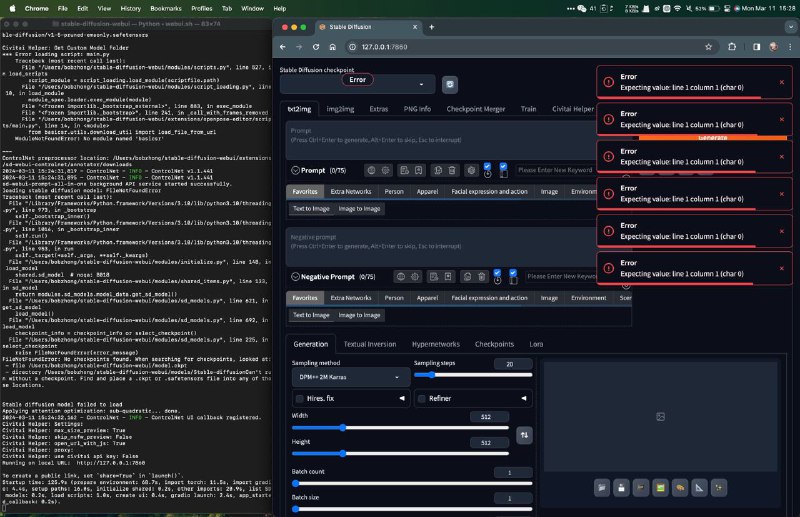The image size is (800, 517).
Task: Switch to the Extras tab
Action: [x=379, y=109]
